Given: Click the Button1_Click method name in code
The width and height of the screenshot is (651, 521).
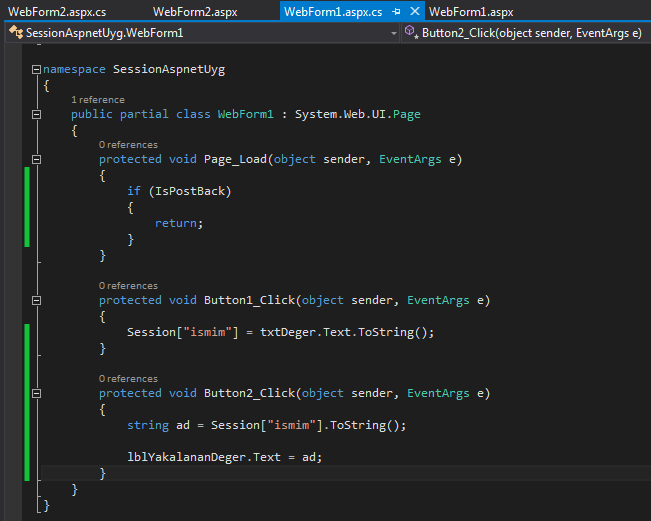Looking at the screenshot, I should pyautogui.click(x=249, y=300).
